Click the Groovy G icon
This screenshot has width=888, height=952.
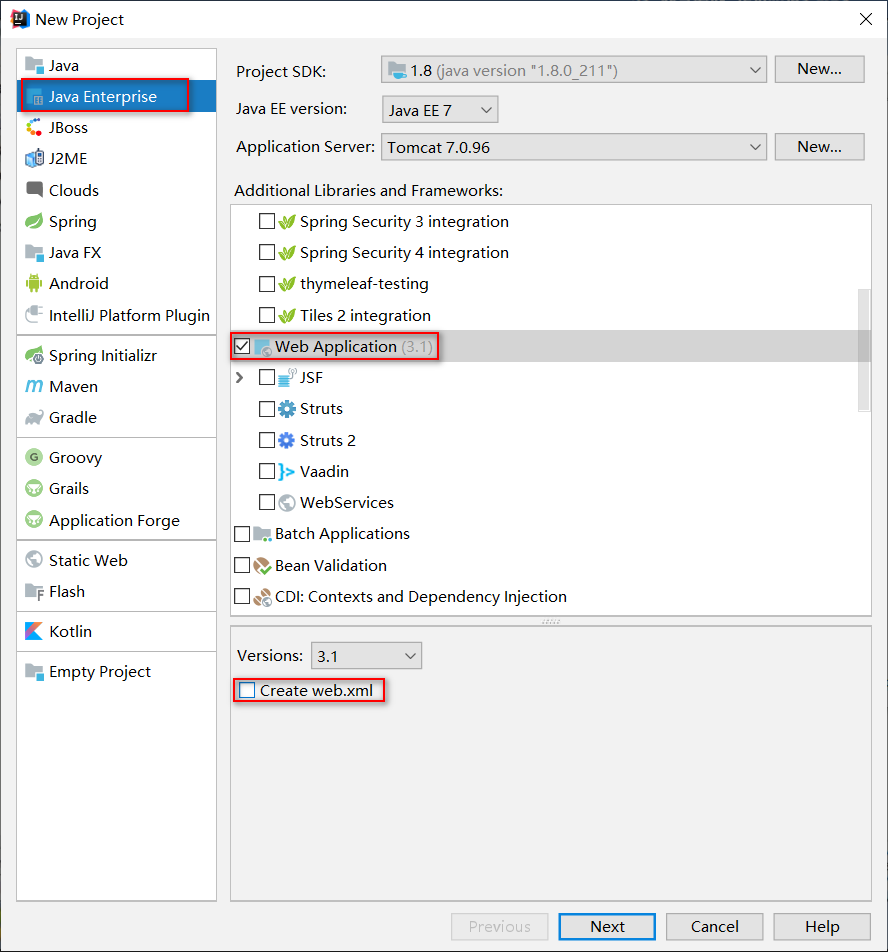coord(34,457)
